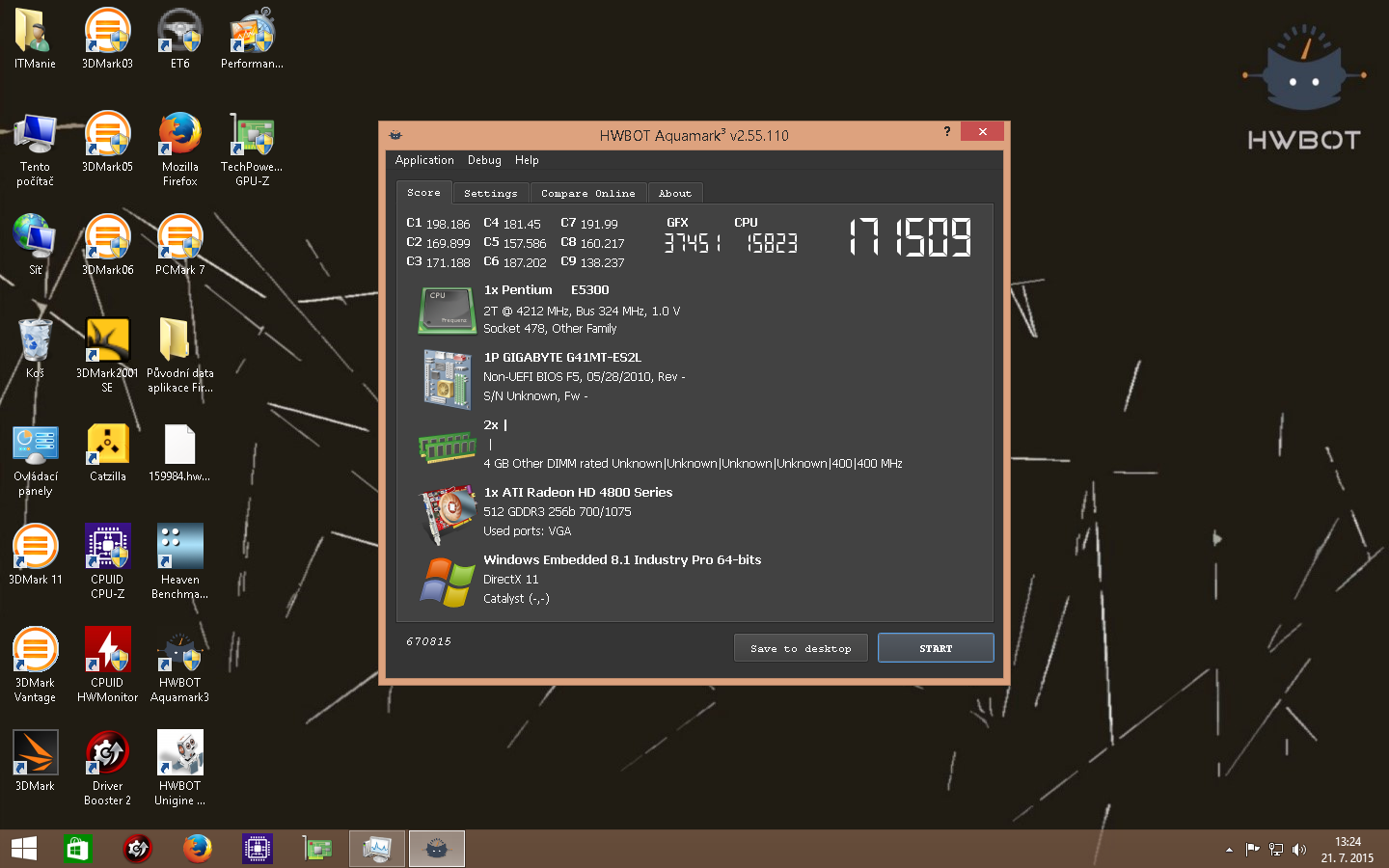Open the ET6 desktop shortcut
The width and height of the screenshot is (1389, 868).
pos(179,39)
